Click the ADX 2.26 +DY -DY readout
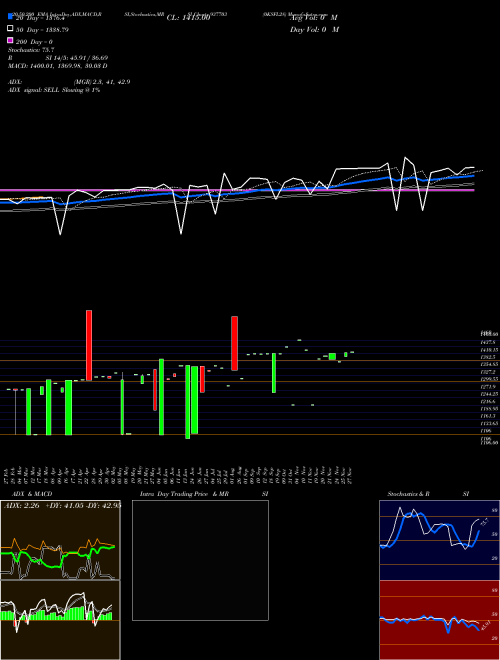500x660 pixels. click(62, 506)
